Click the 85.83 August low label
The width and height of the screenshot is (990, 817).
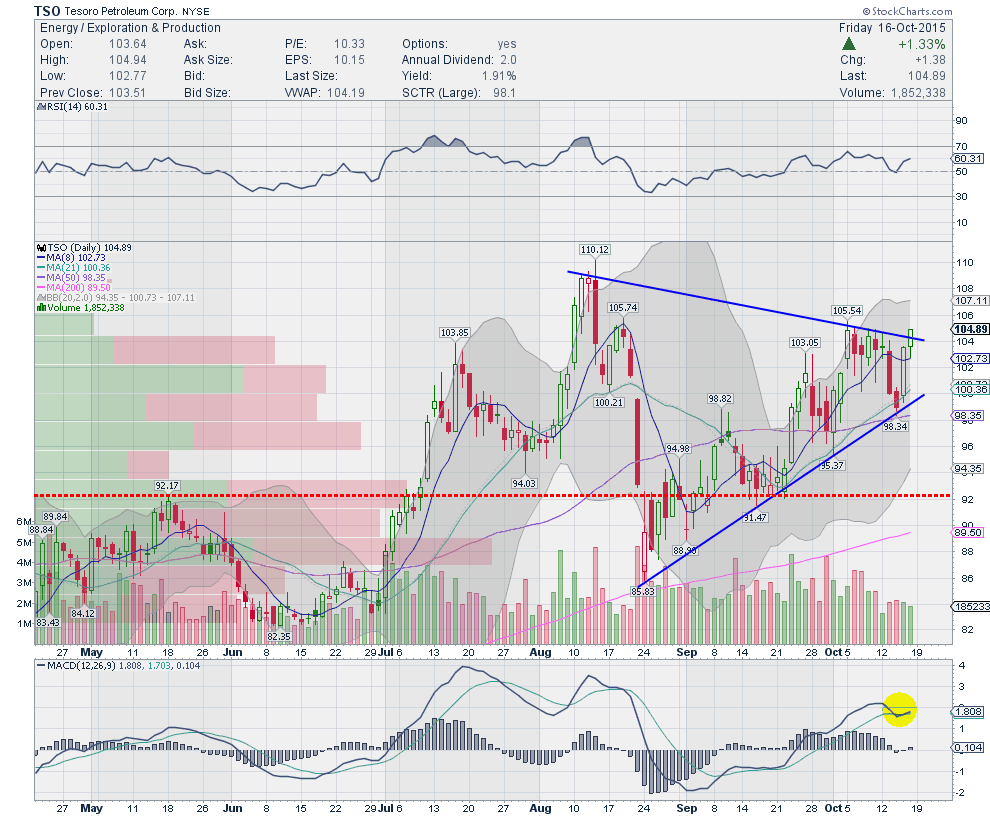[x=643, y=592]
